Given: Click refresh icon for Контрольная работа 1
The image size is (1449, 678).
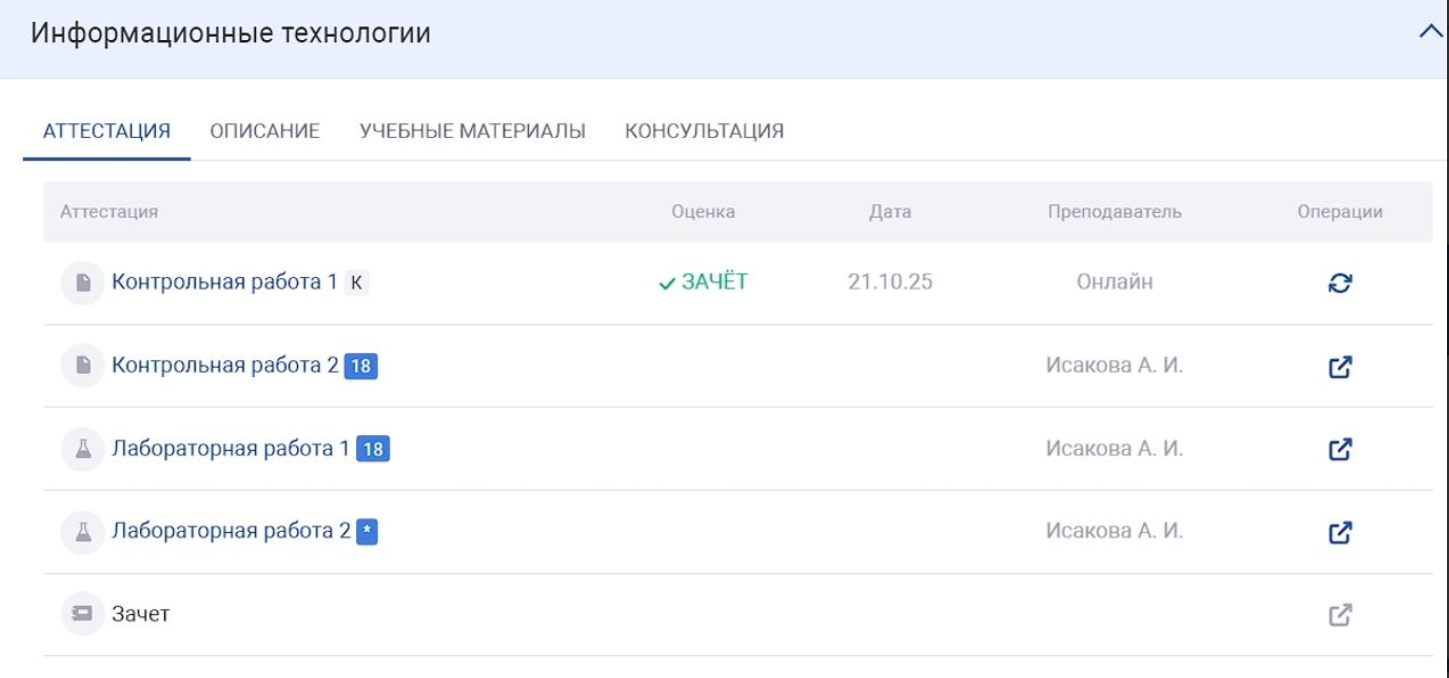Looking at the screenshot, I should pyautogui.click(x=1340, y=283).
